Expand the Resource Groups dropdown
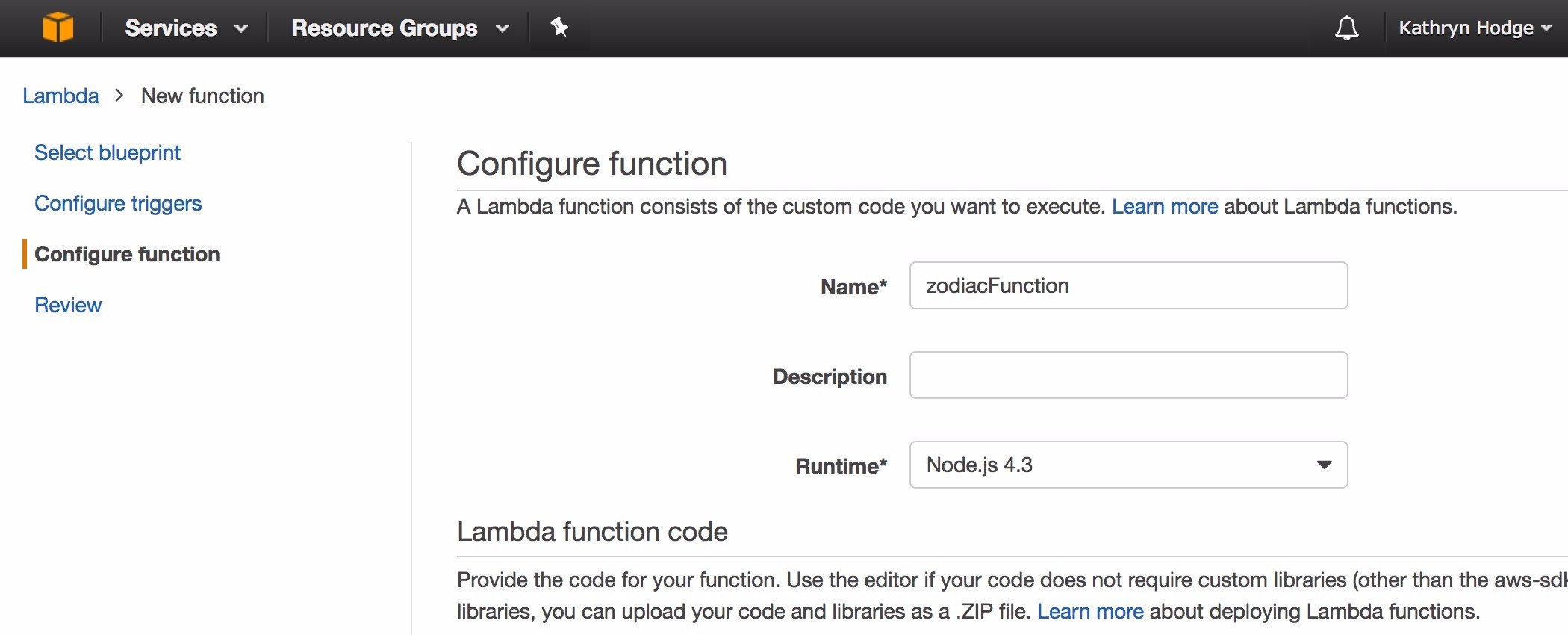 [399, 28]
